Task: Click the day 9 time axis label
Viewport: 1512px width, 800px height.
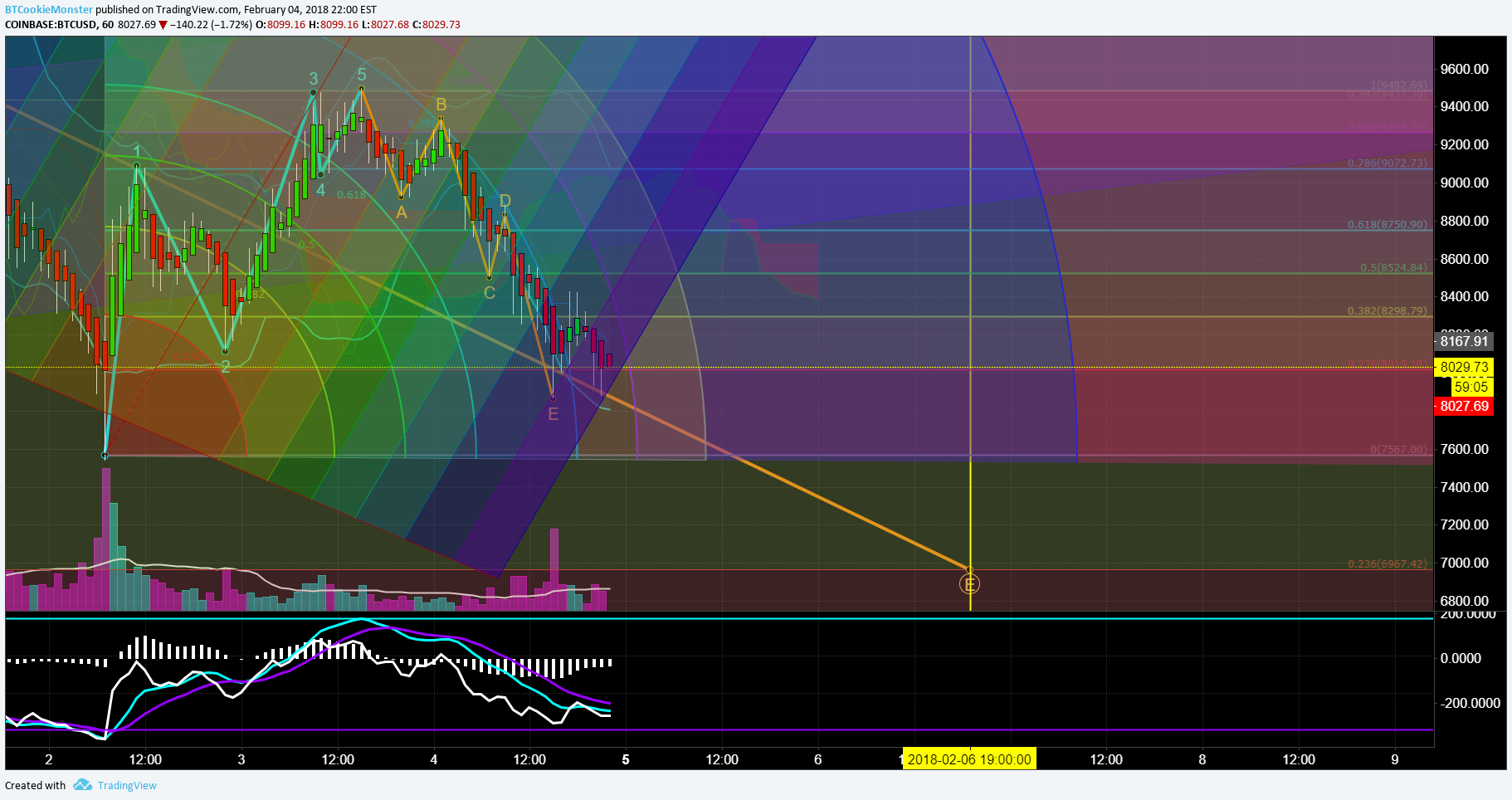Action: [x=1395, y=759]
